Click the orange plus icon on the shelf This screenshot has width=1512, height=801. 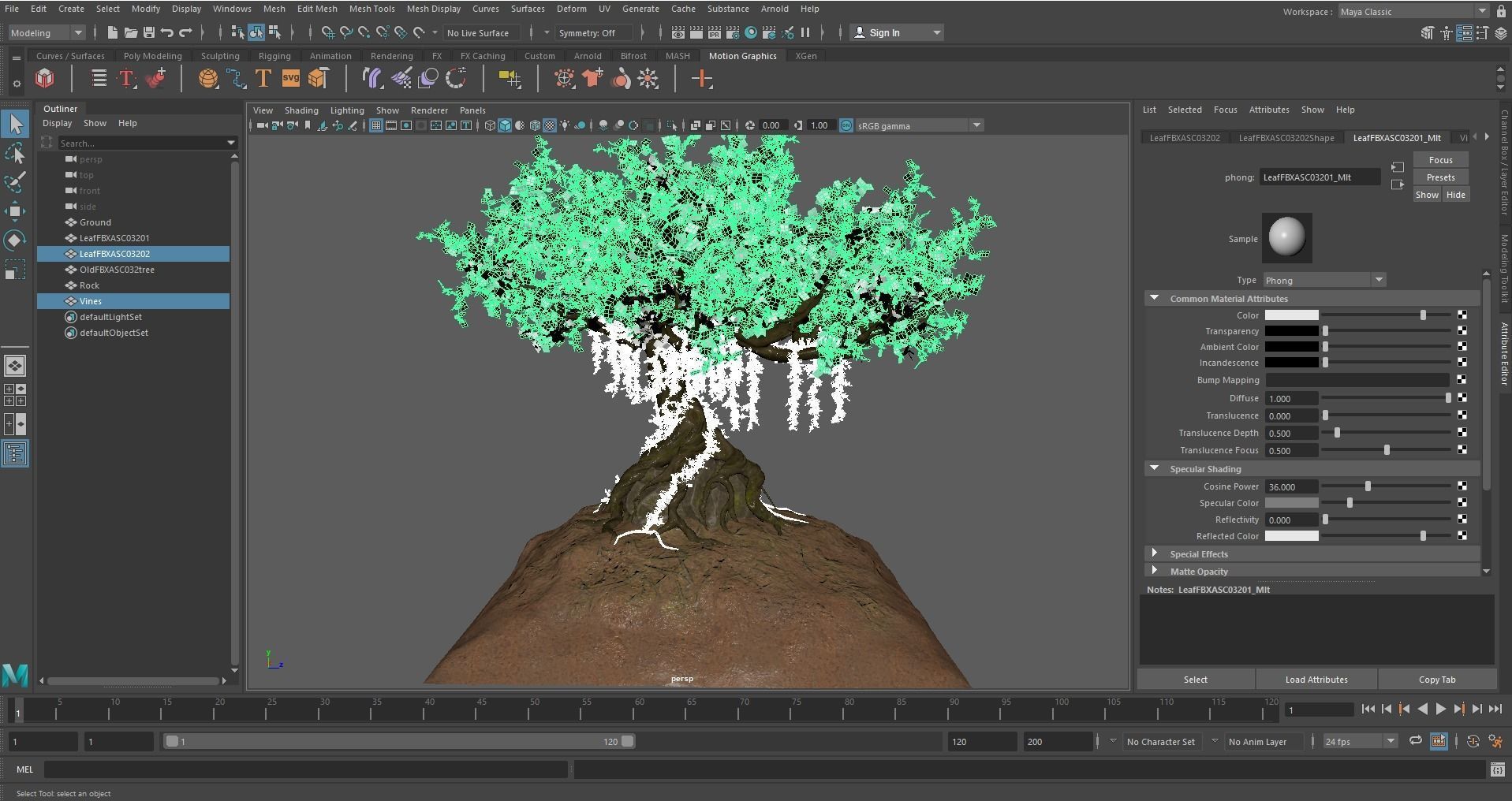(x=701, y=78)
